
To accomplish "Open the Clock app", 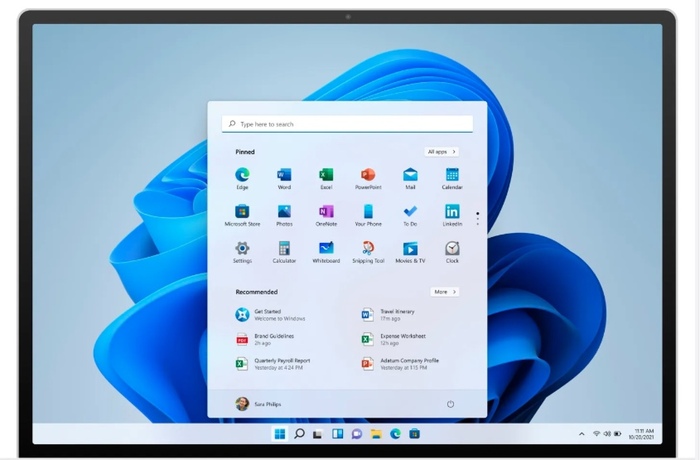I will (452, 251).
